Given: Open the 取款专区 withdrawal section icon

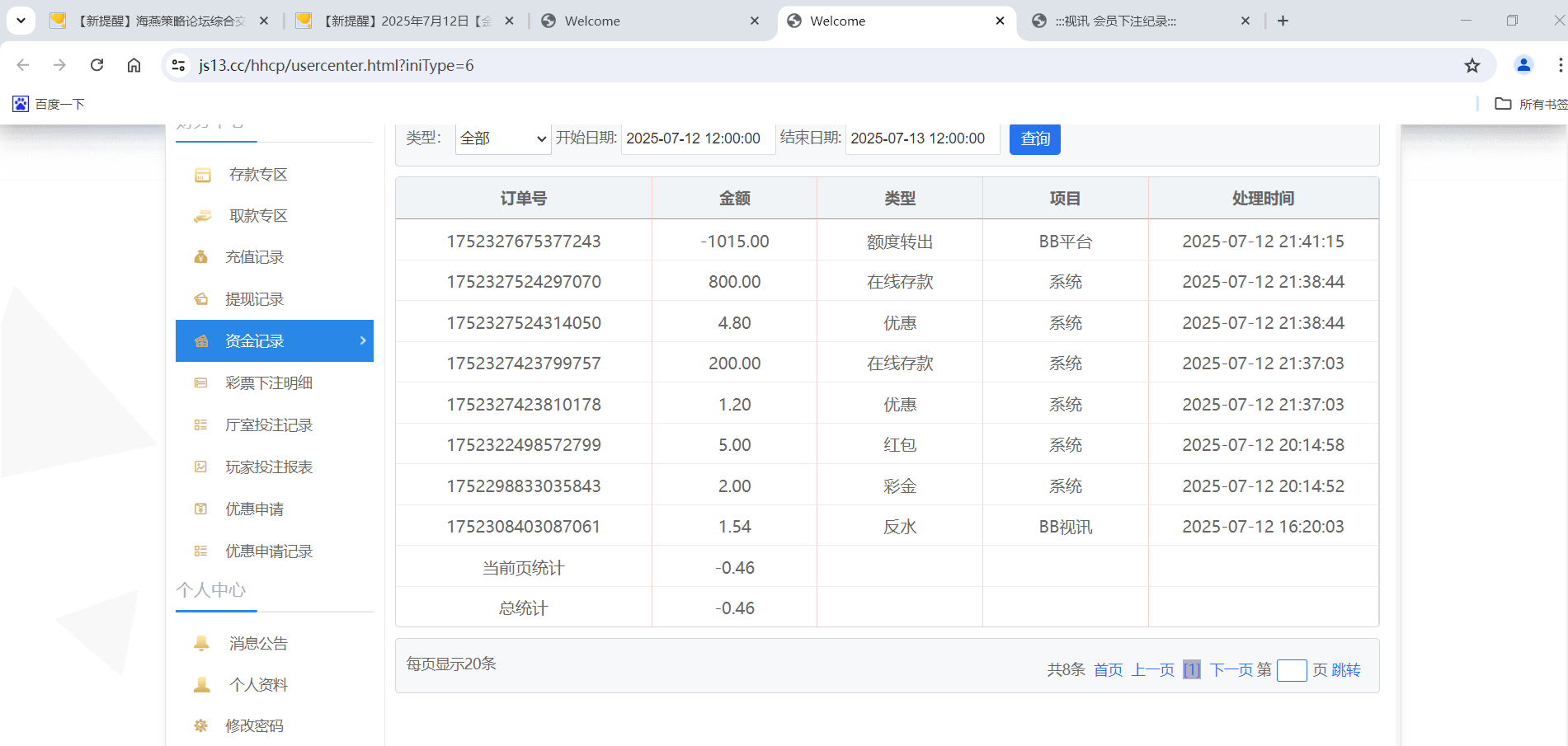Looking at the screenshot, I should [200, 215].
